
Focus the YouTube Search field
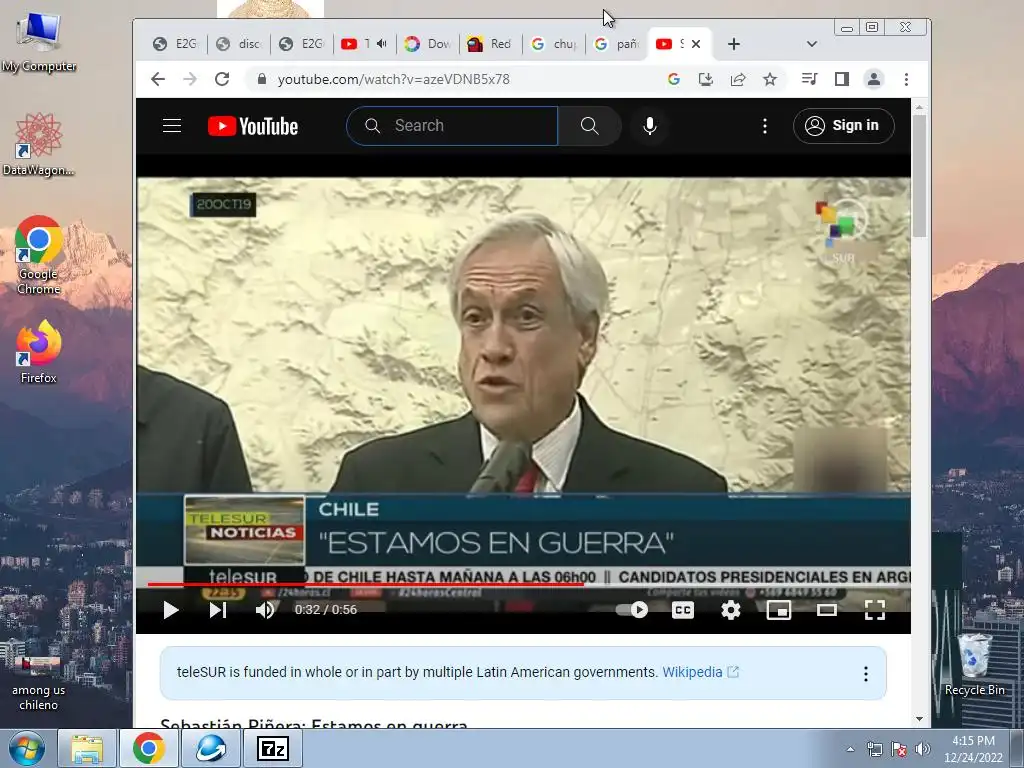pos(452,125)
